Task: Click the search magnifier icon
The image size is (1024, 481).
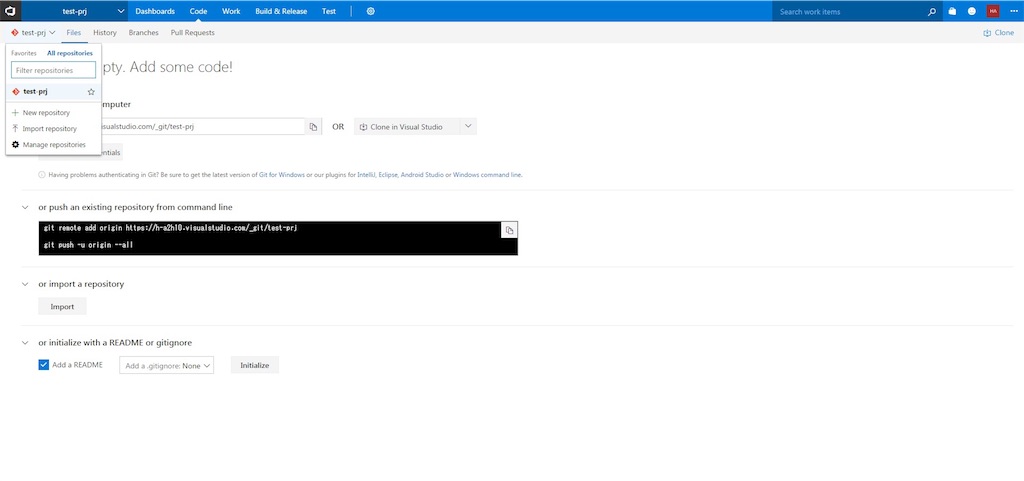Action: (932, 11)
